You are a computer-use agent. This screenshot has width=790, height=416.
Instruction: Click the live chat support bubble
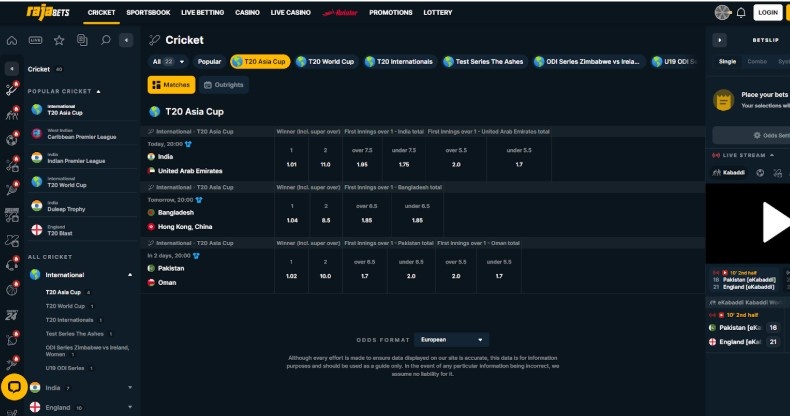click(x=14, y=387)
